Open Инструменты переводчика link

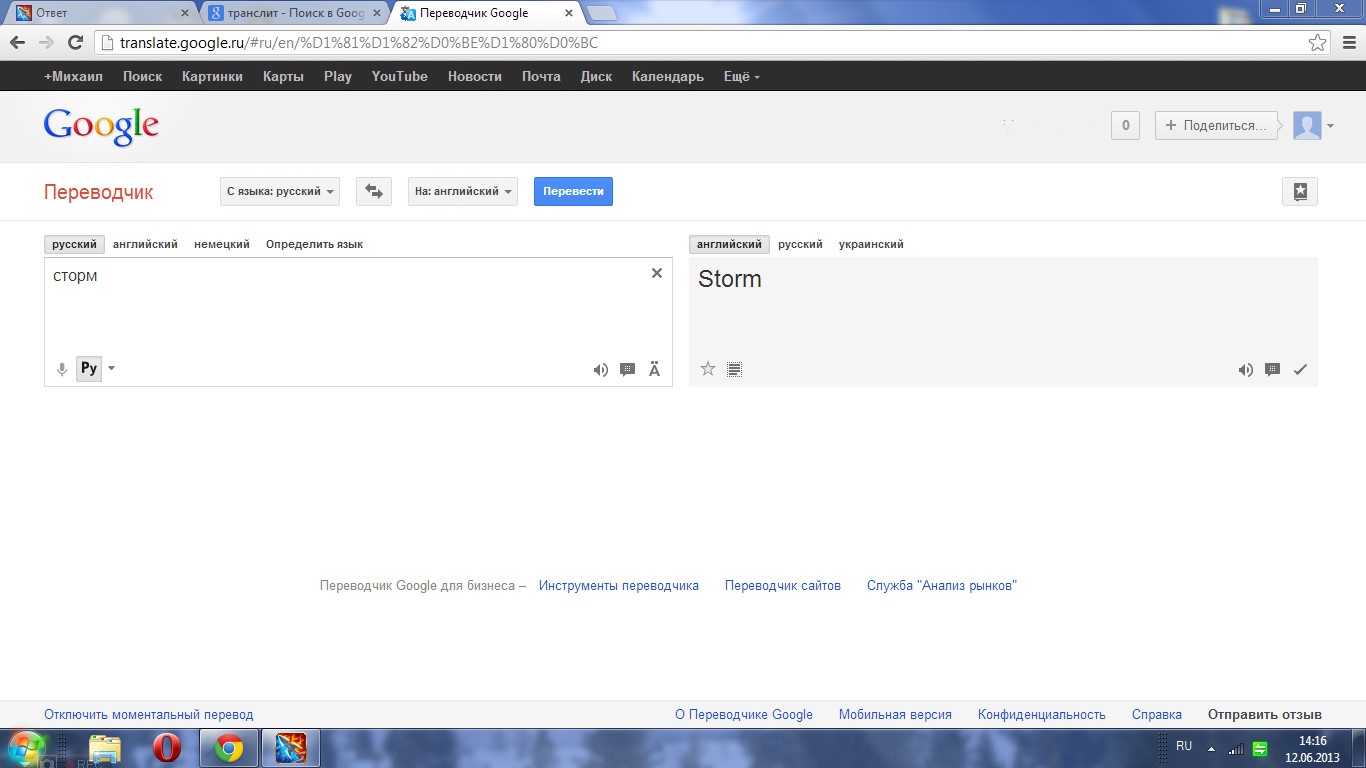coord(619,586)
